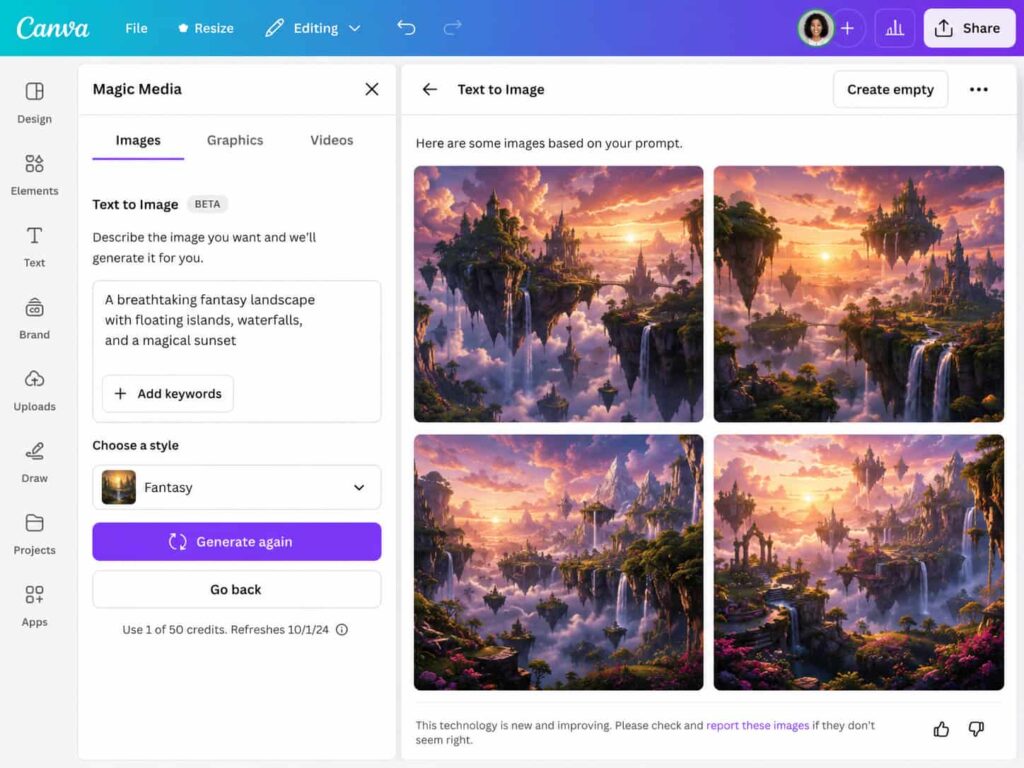The height and width of the screenshot is (768, 1024).
Task: Open the report these images link
Action: point(758,725)
